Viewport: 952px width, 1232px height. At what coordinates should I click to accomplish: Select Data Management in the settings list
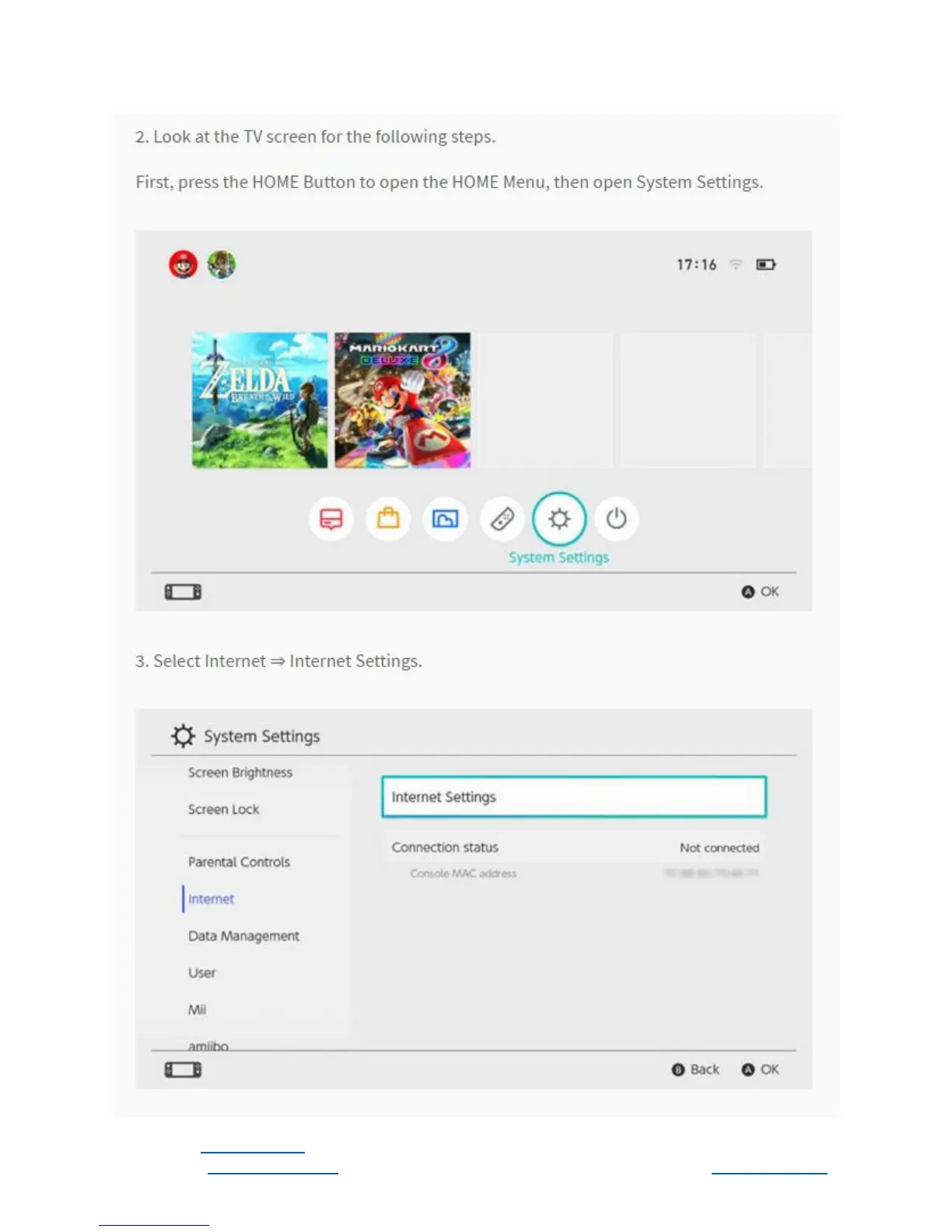click(243, 936)
